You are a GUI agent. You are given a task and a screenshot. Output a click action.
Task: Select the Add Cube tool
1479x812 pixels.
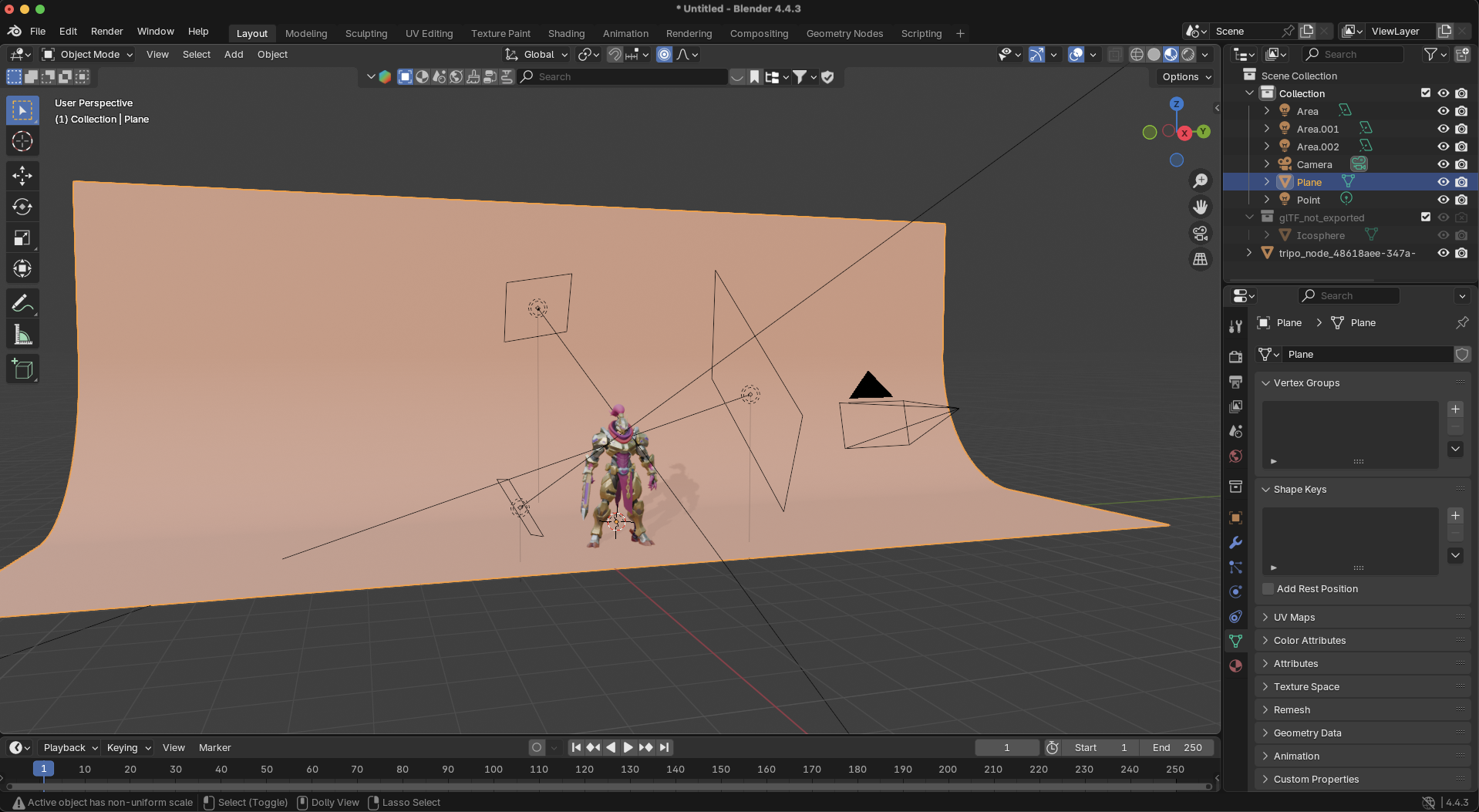pos(22,369)
